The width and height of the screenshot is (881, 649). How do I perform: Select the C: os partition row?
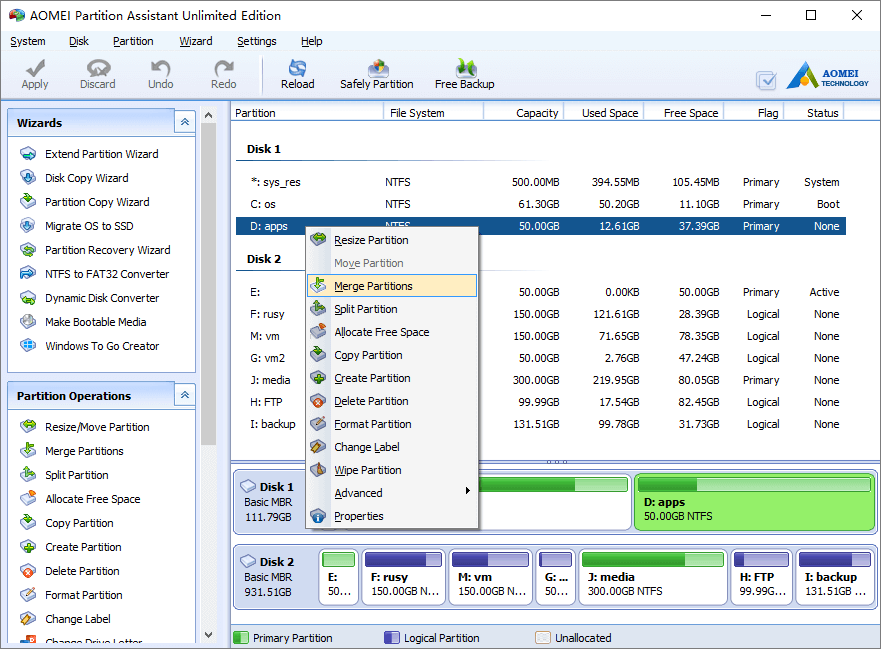[541, 204]
